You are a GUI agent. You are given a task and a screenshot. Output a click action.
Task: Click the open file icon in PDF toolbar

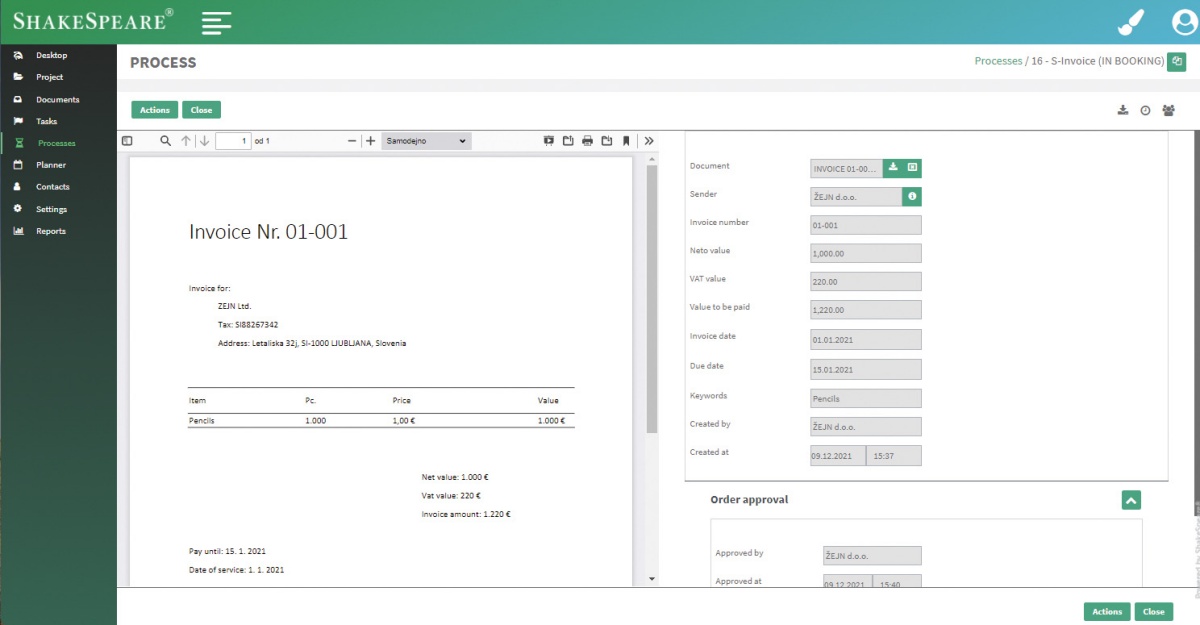(x=568, y=141)
